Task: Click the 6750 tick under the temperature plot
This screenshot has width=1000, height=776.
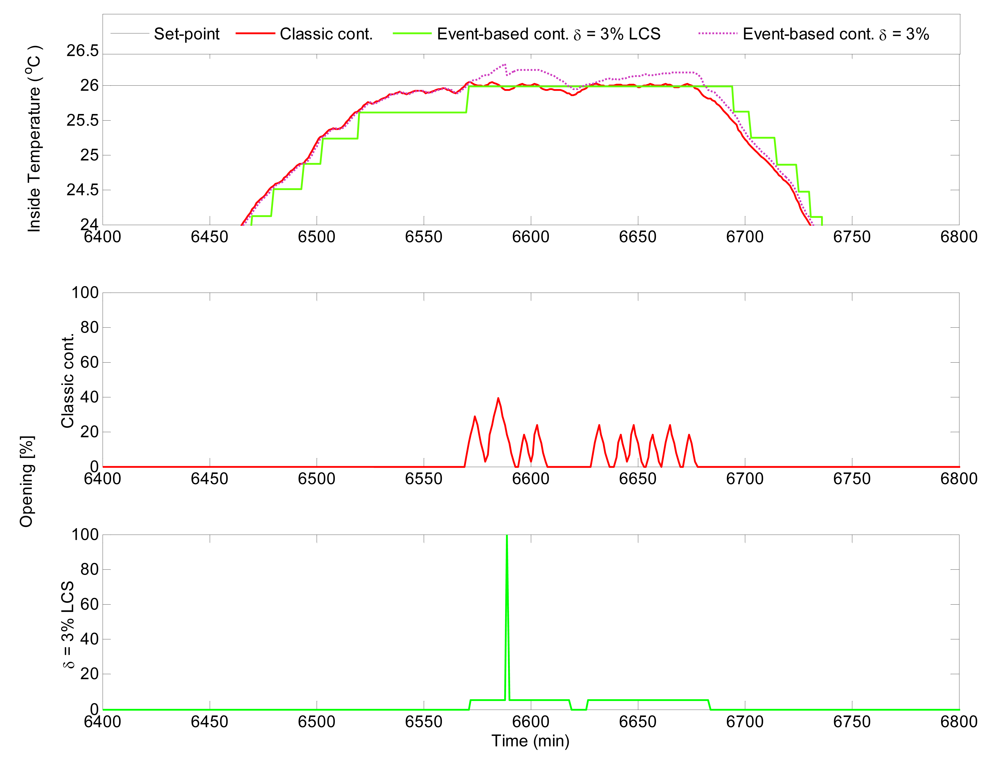Action: point(852,237)
